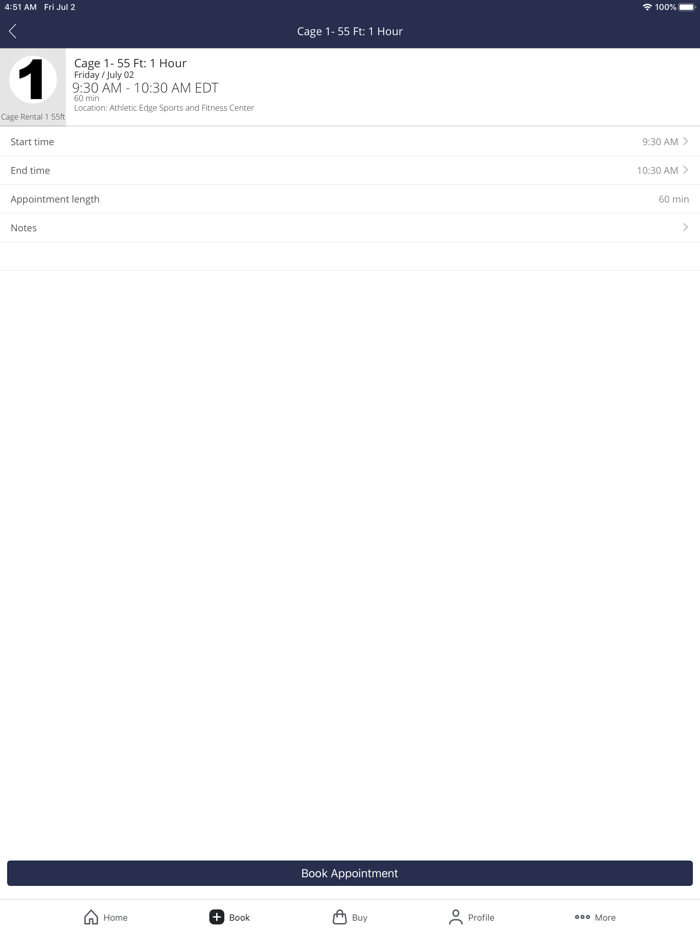The width and height of the screenshot is (700, 934).
Task: Open the Buy shopping bag icon
Action: coord(340,917)
